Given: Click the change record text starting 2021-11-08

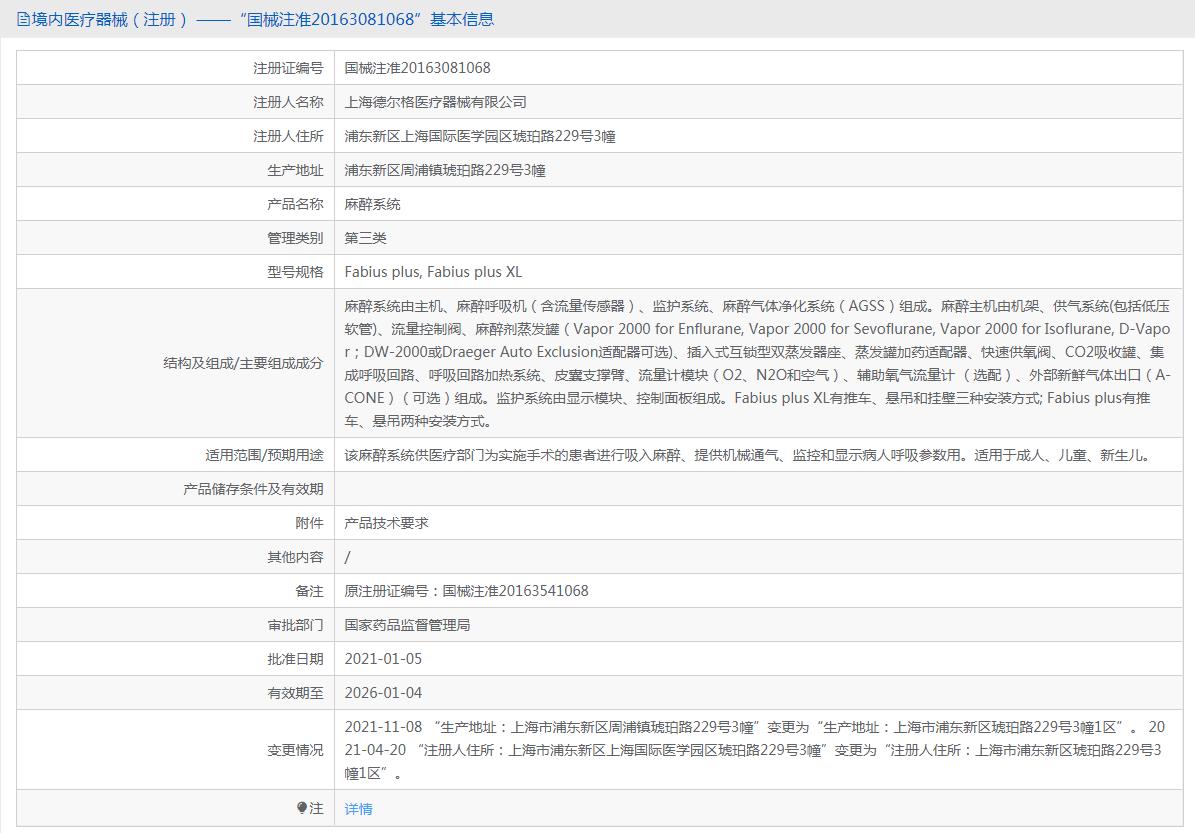Looking at the screenshot, I should 754,750.
